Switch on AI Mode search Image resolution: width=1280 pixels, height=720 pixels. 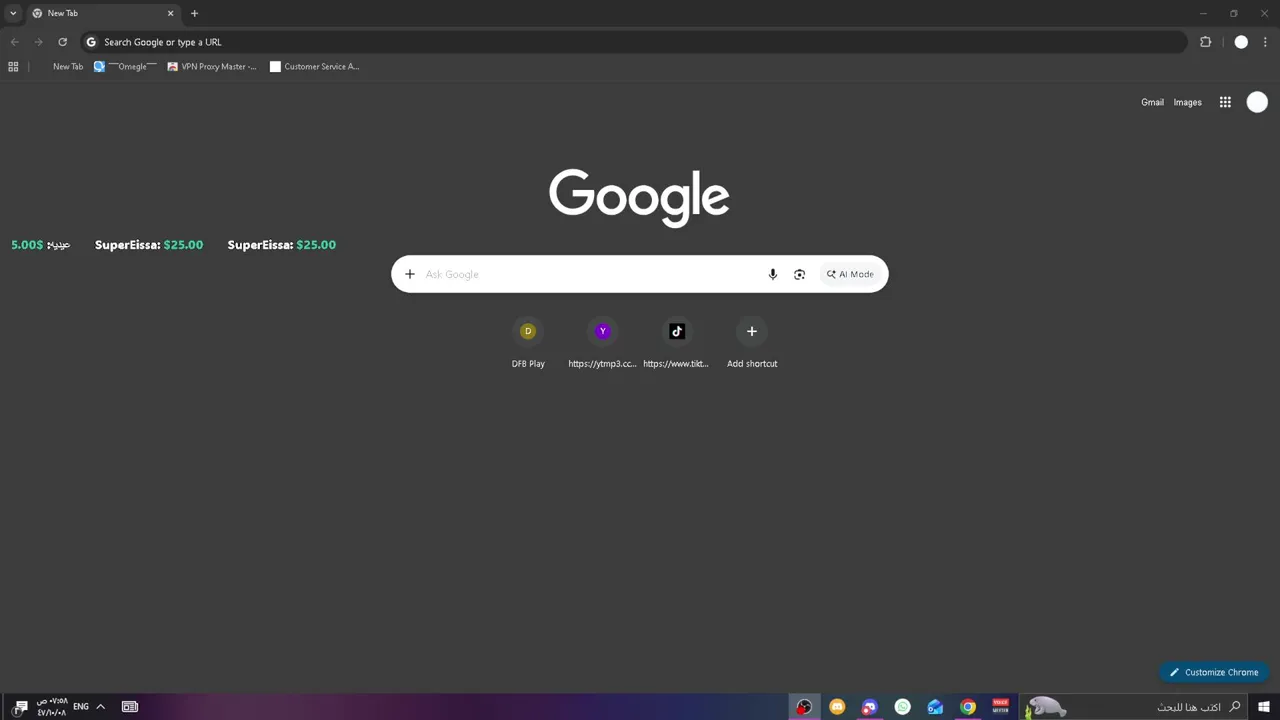[850, 274]
